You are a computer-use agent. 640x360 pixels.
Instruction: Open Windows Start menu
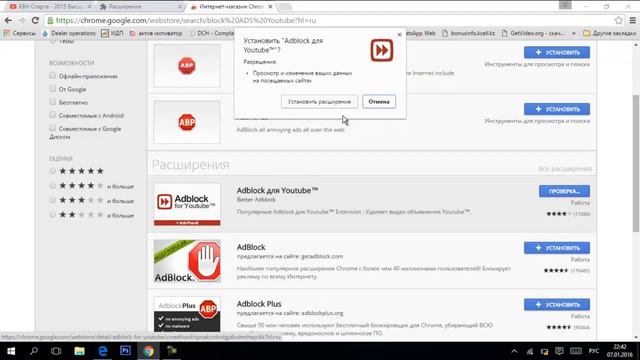pos(11,351)
